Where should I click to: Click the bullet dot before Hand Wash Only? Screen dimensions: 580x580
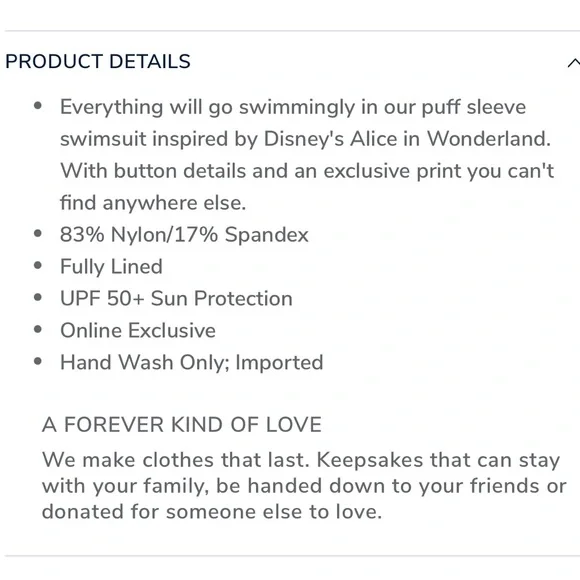[38, 361]
